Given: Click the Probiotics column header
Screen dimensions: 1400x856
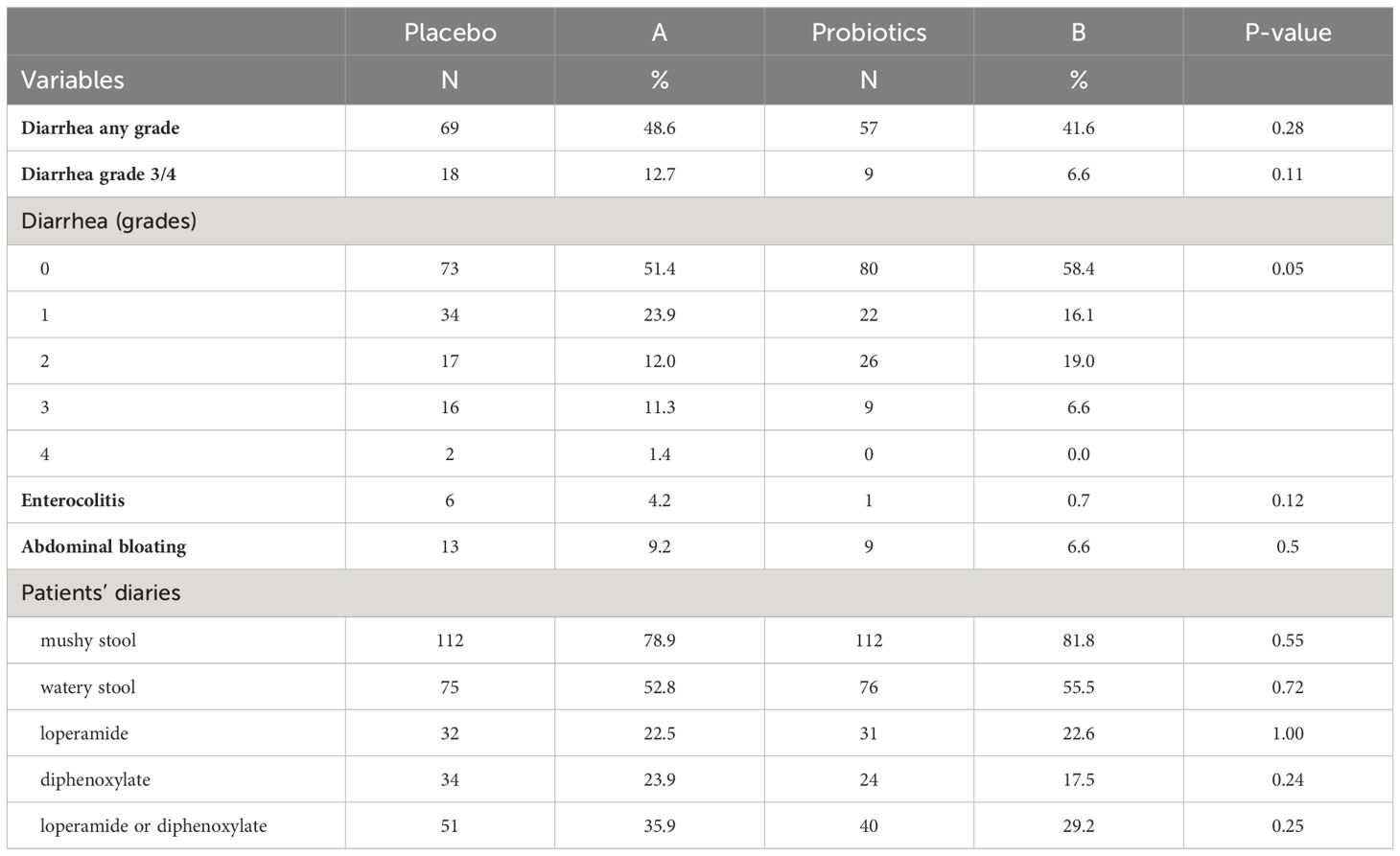Looking at the screenshot, I should (869, 33).
